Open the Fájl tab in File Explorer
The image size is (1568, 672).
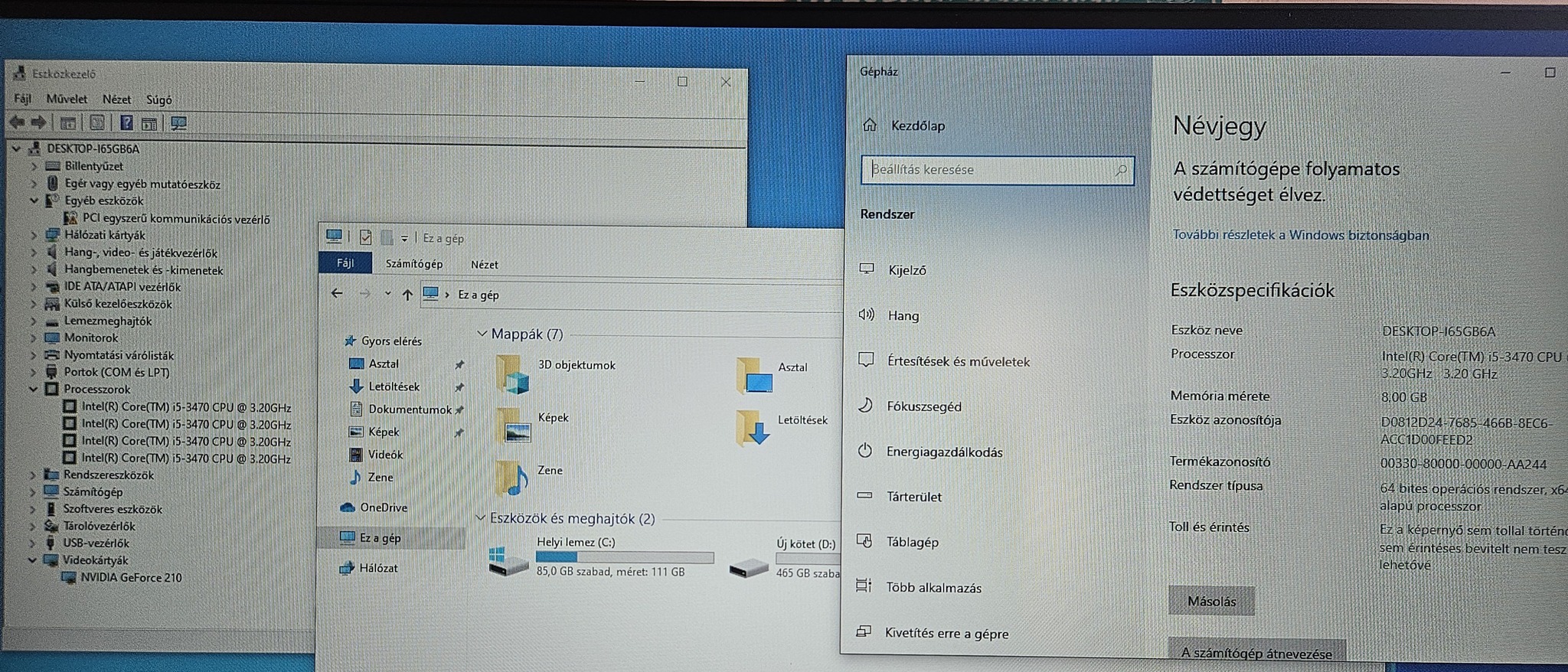coord(345,263)
